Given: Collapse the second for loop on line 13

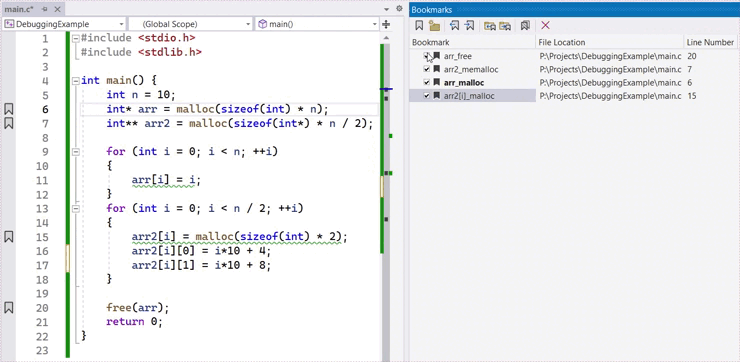Looking at the screenshot, I should [76, 209].
